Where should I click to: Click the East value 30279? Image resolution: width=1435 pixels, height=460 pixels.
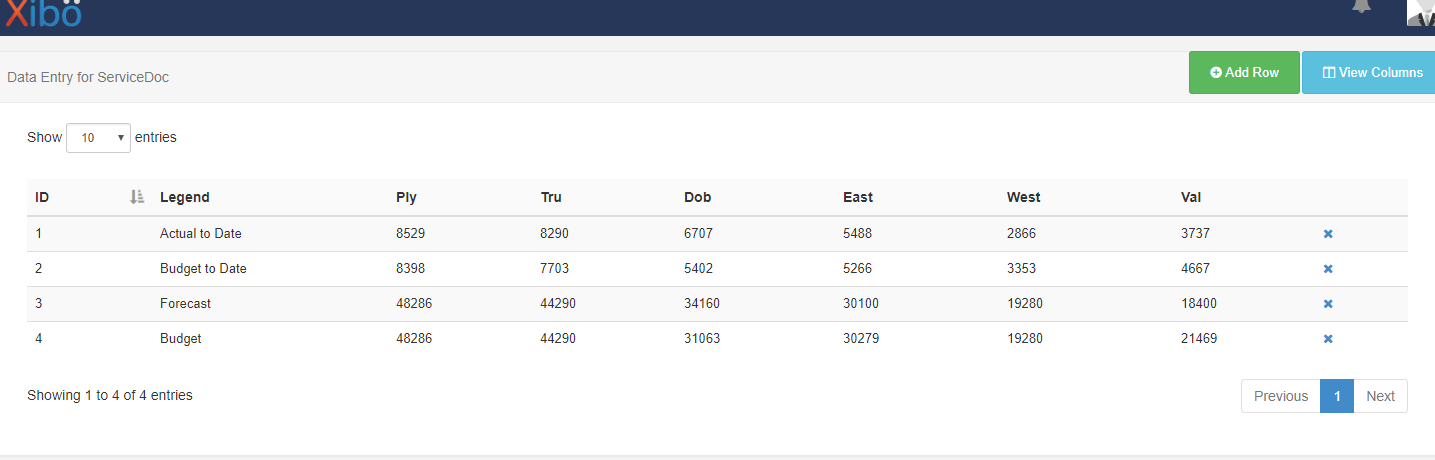tap(861, 339)
